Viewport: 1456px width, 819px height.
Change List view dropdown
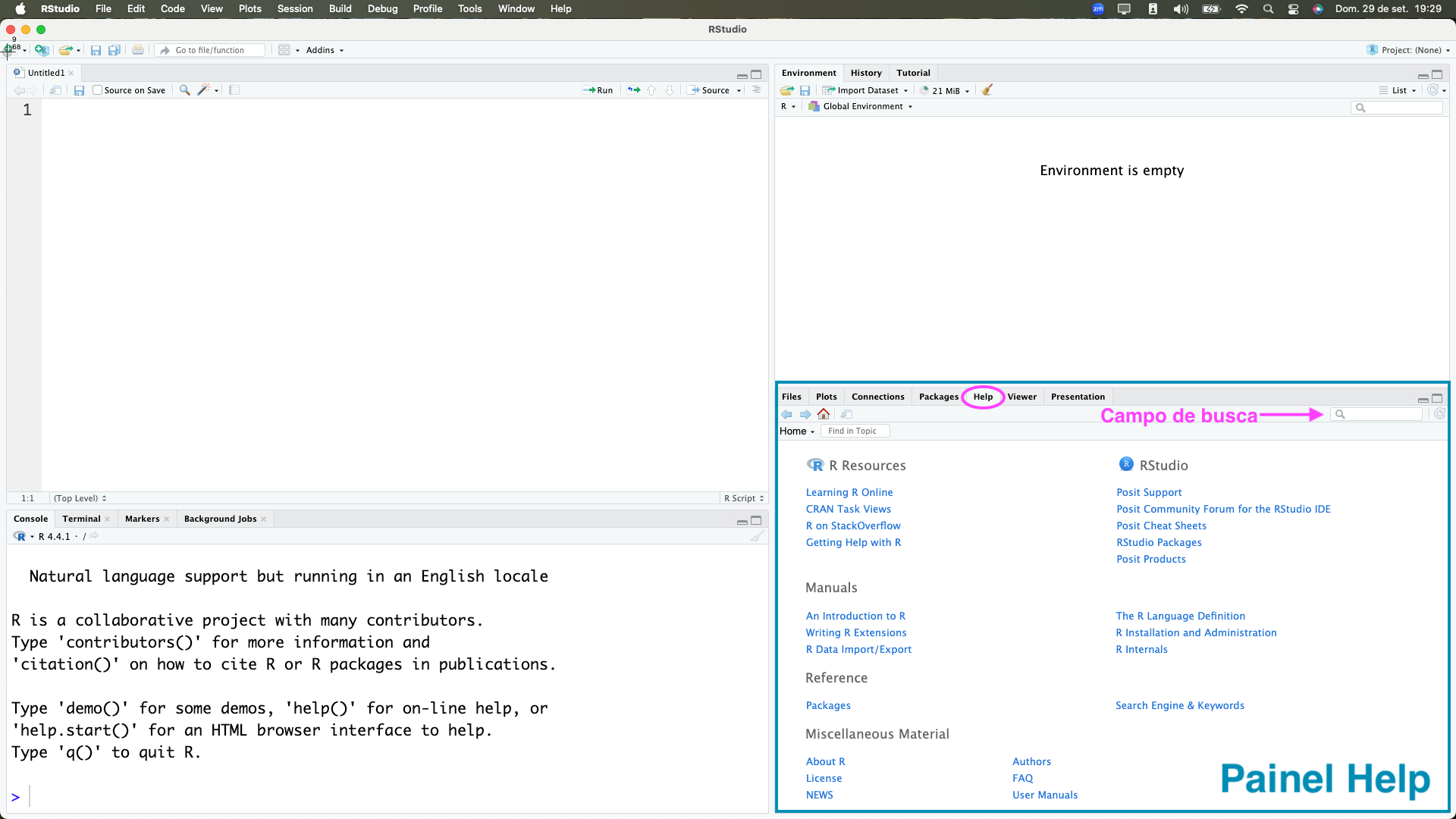point(1398,90)
